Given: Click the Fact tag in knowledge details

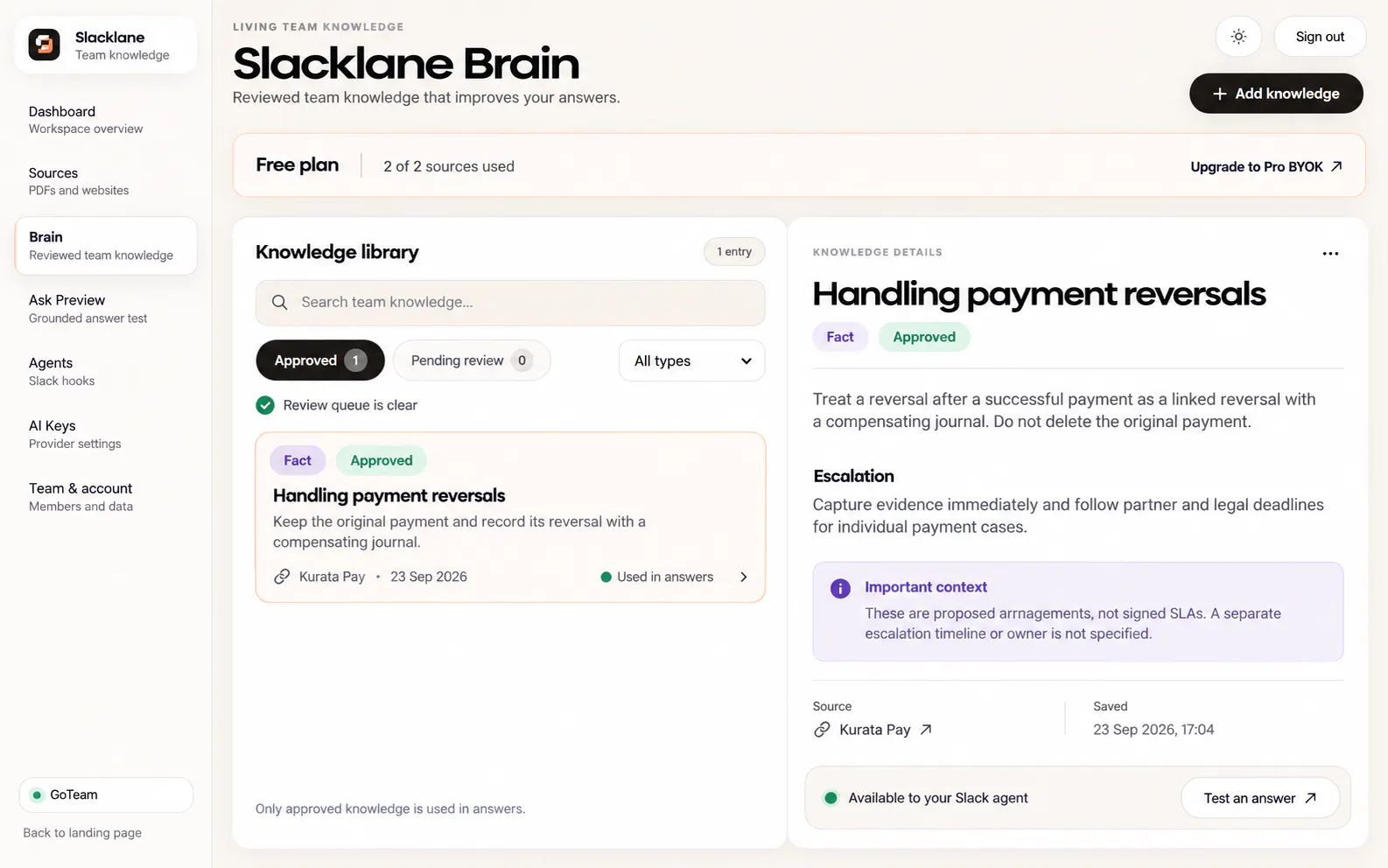Looking at the screenshot, I should [x=840, y=337].
